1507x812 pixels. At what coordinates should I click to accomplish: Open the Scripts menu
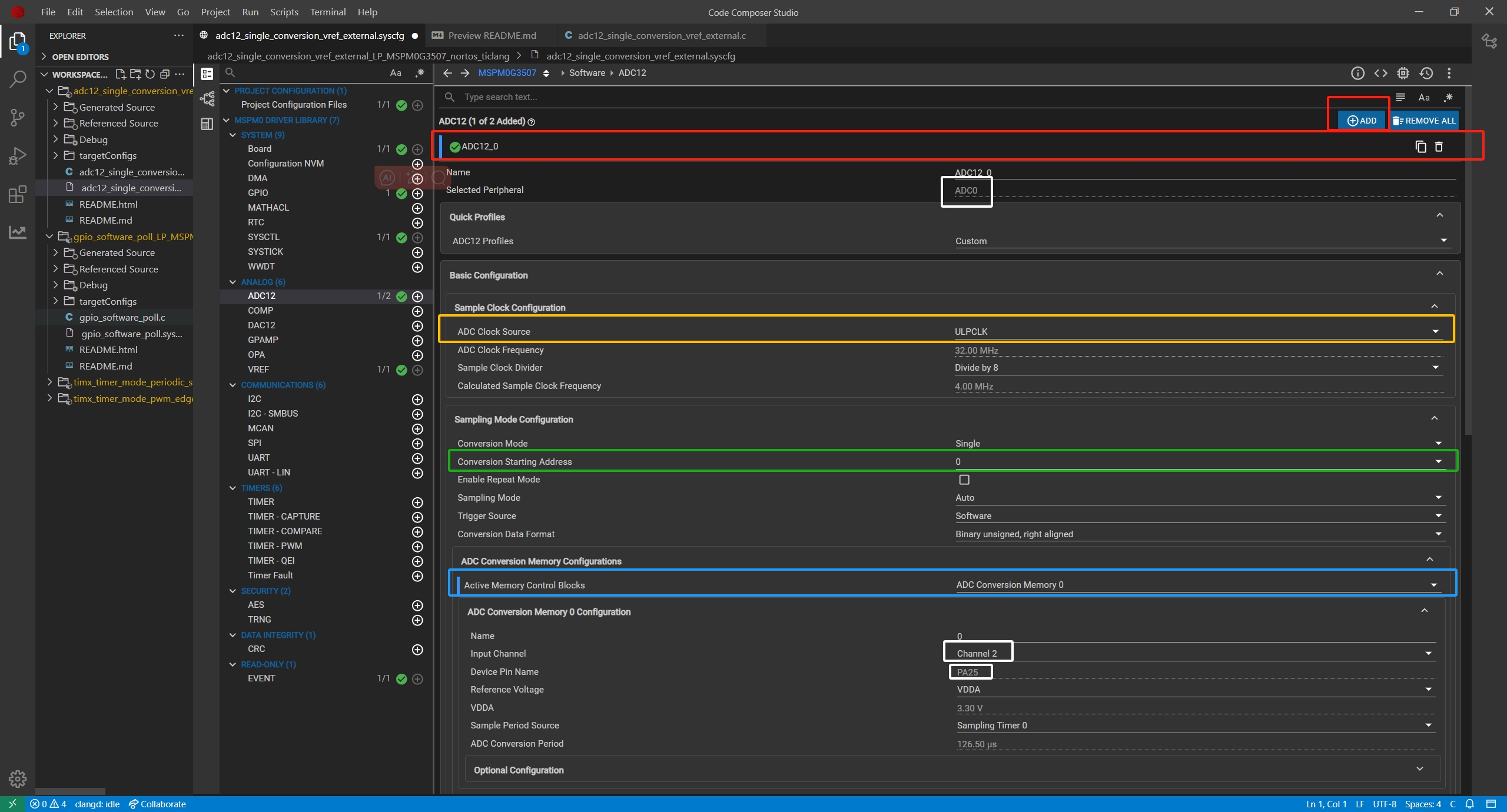(x=284, y=12)
